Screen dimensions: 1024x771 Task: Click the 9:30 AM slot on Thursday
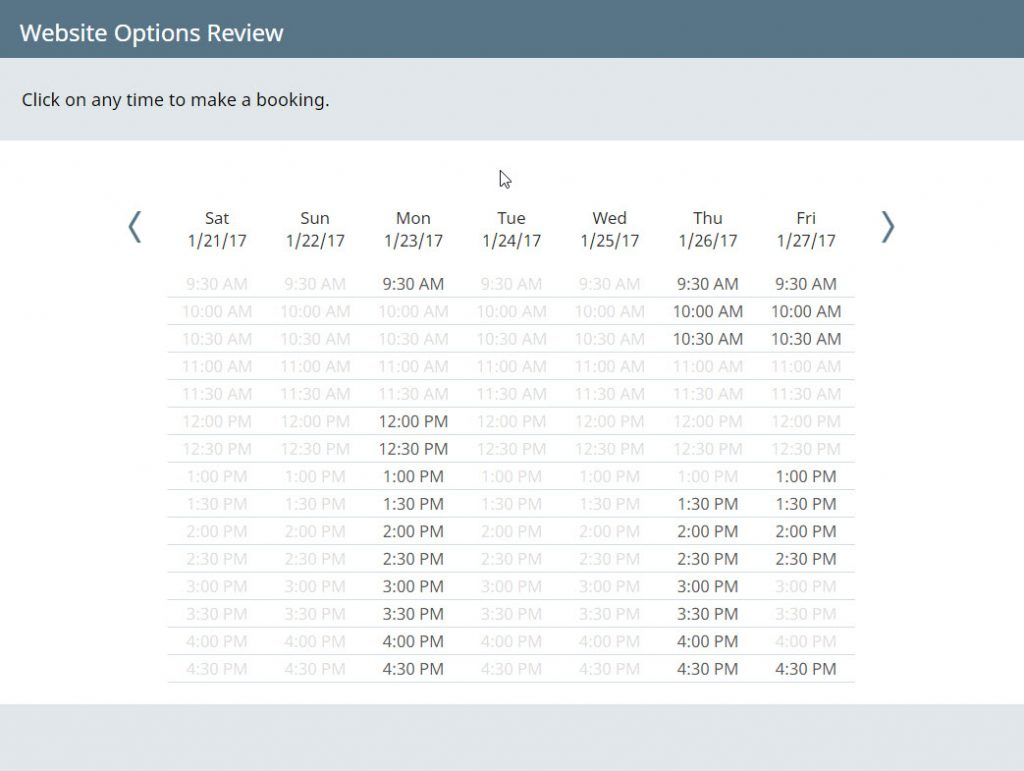(708, 284)
